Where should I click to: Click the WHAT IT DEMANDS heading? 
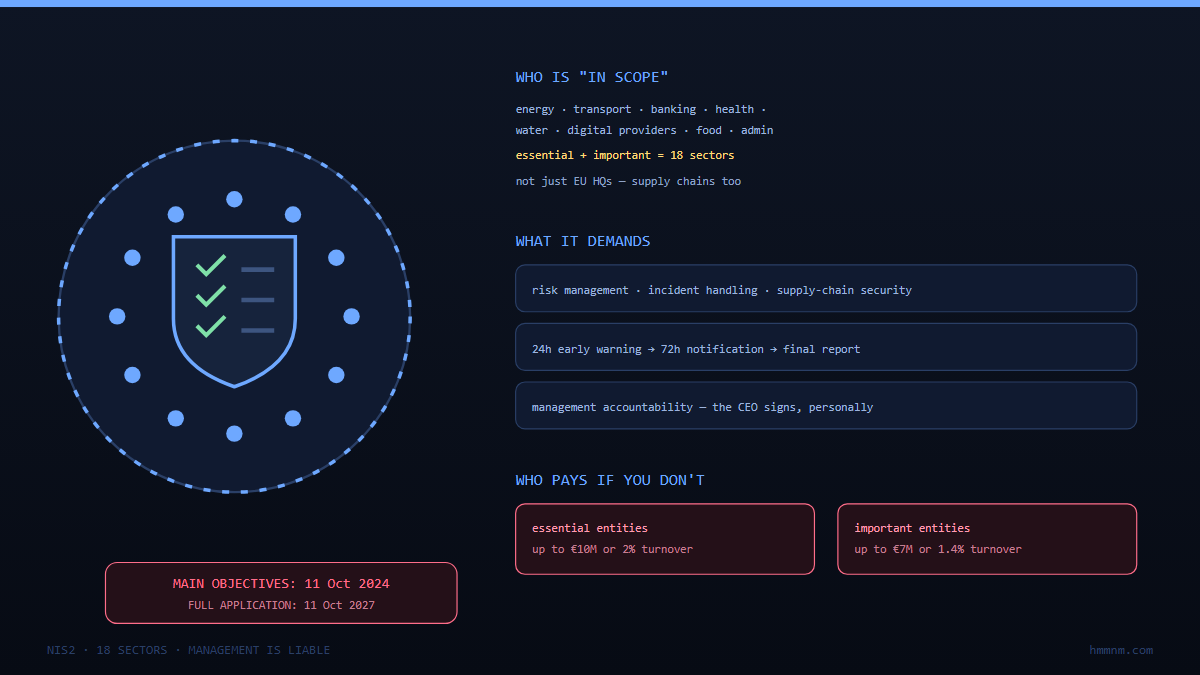583,241
